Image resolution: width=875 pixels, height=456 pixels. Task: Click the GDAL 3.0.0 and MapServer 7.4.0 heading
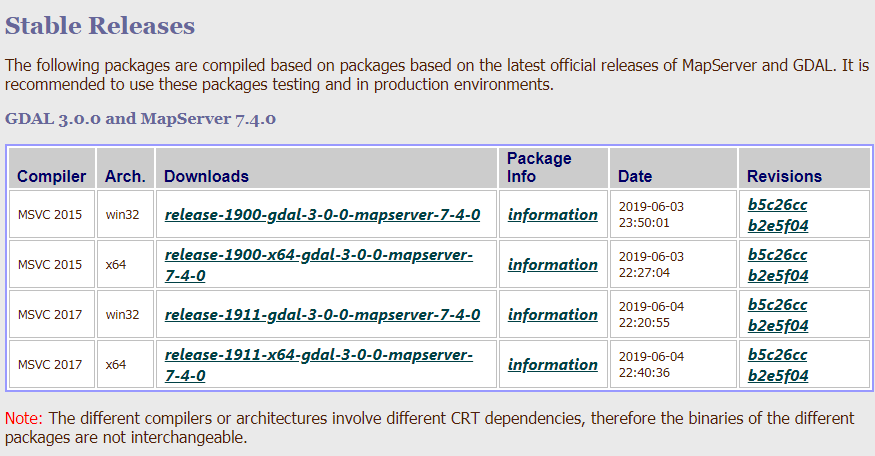coord(140,119)
